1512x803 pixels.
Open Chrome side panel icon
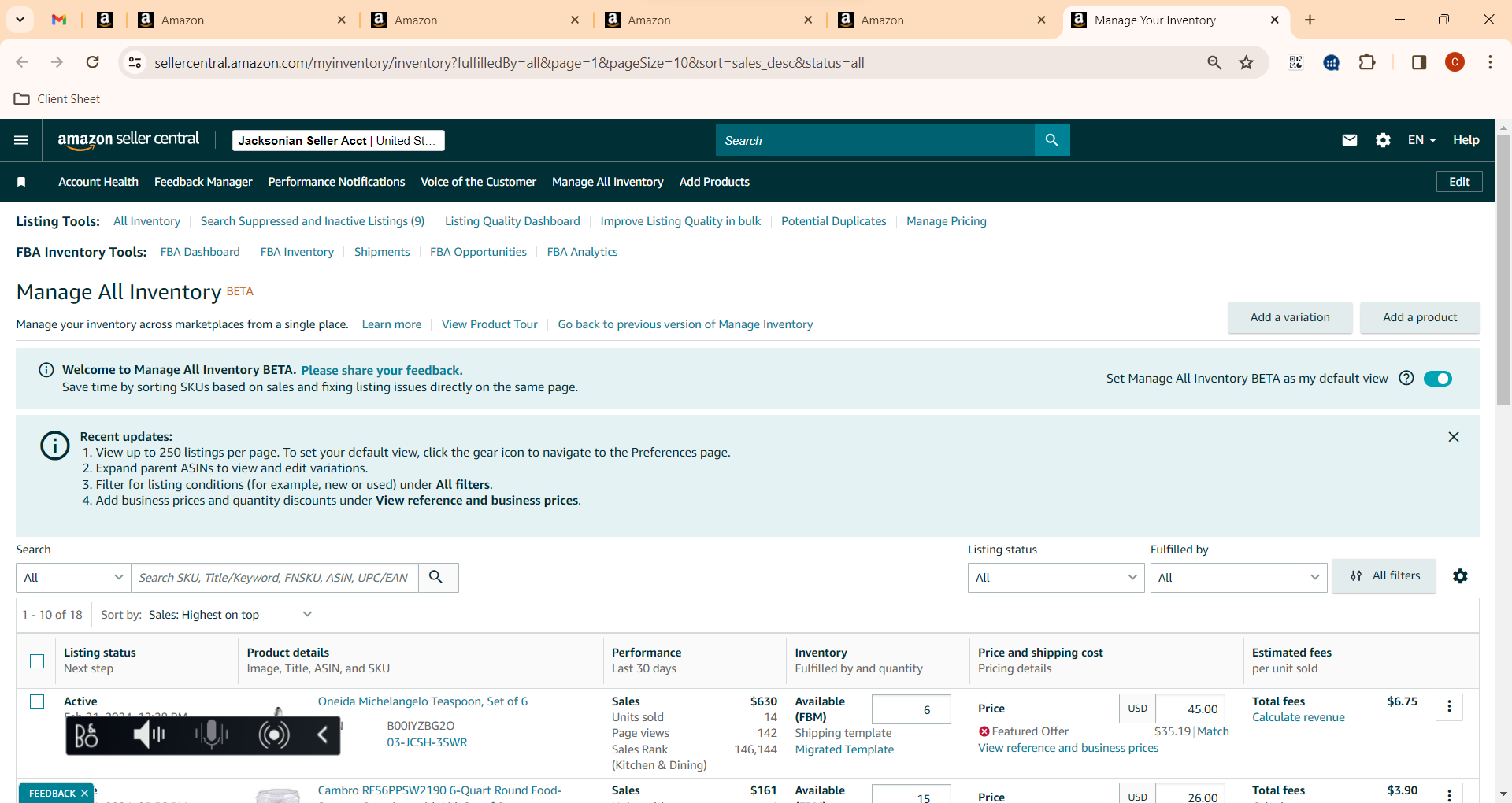coord(1419,62)
